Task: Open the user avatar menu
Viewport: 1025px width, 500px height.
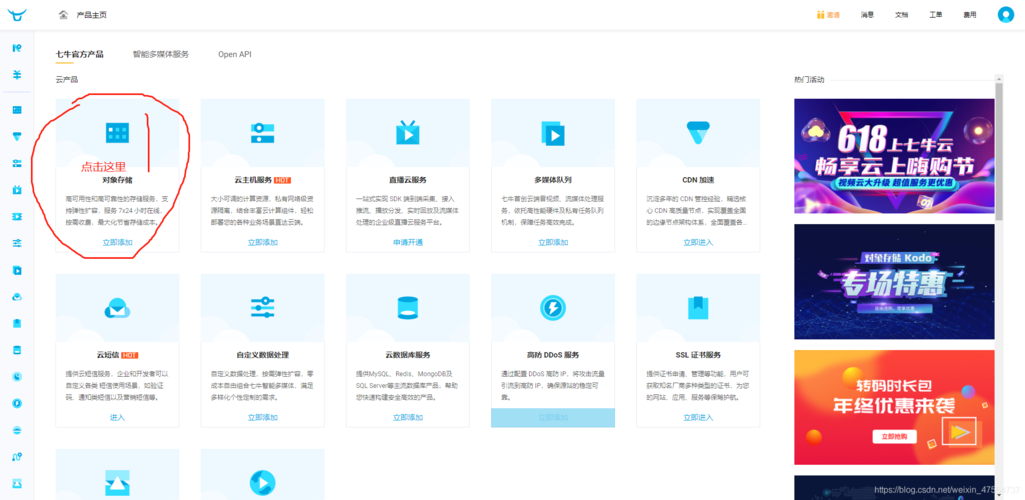Action: [1005, 14]
